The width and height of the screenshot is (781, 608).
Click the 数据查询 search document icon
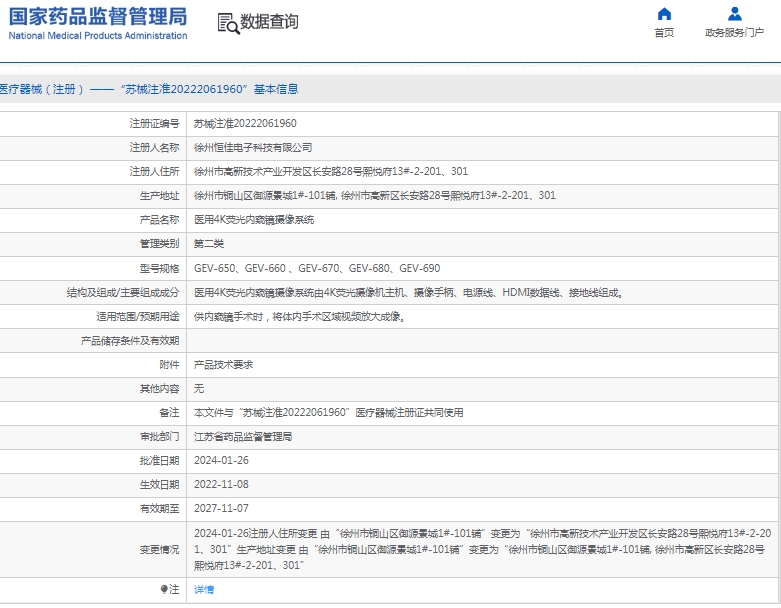pos(229,23)
